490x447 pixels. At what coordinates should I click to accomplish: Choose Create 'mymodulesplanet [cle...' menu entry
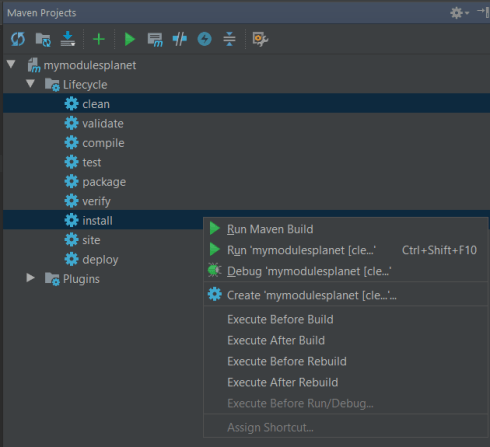click(x=346, y=295)
